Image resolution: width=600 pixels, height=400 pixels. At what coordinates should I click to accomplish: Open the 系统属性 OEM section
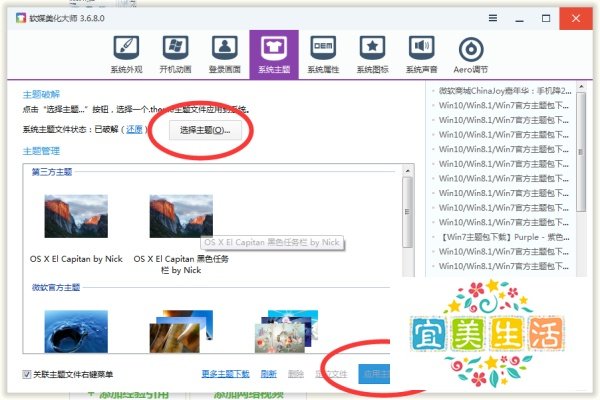coord(323,54)
